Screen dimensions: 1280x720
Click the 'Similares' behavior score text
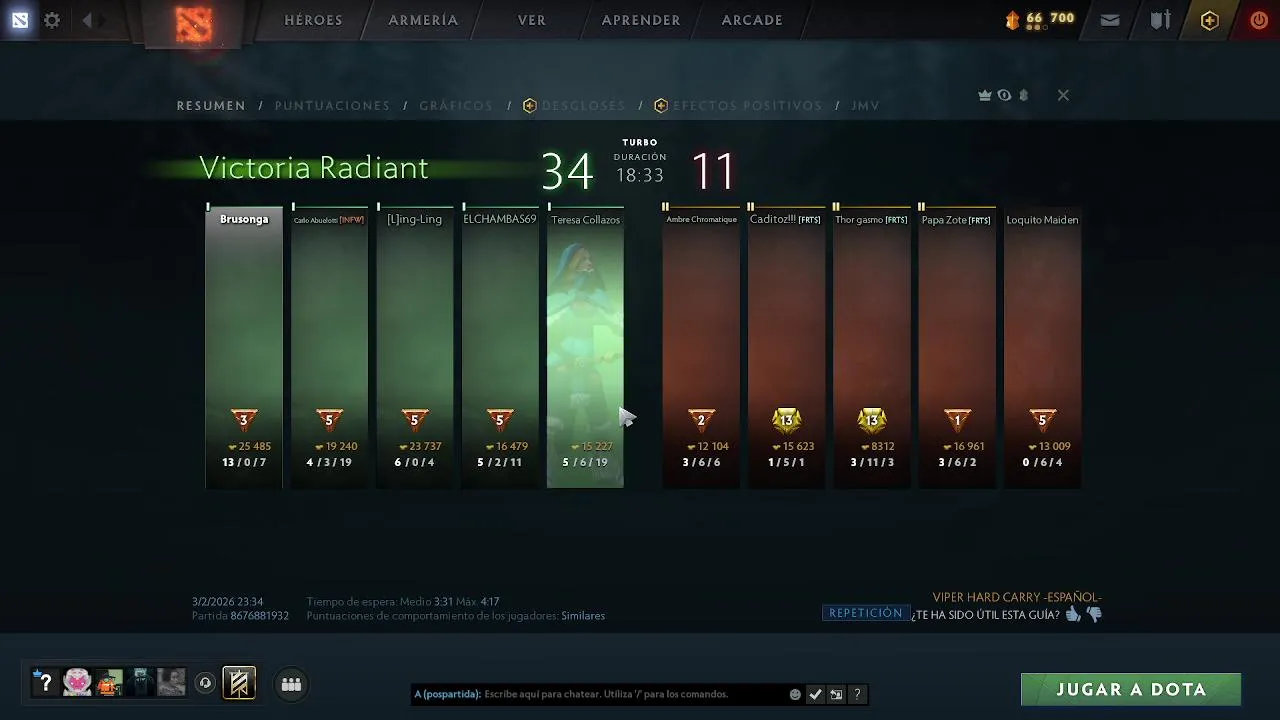pos(583,616)
